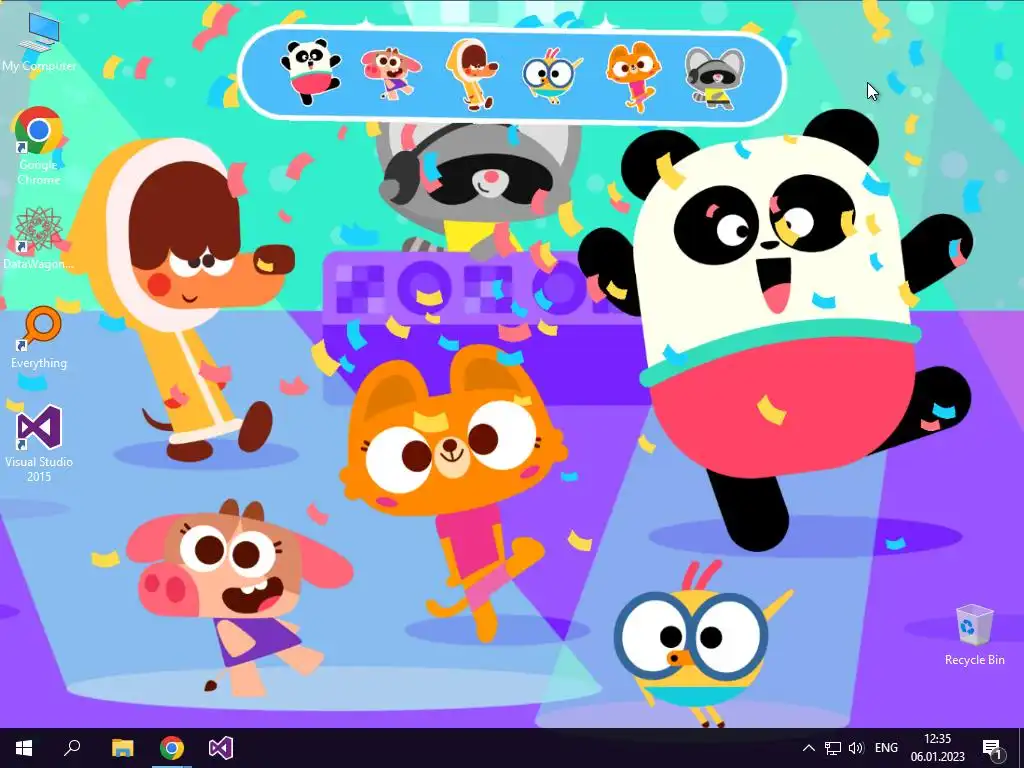The width and height of the screenshot is (1024, 768).
Task: Open the network status tray icon
Action: point(833,748)
